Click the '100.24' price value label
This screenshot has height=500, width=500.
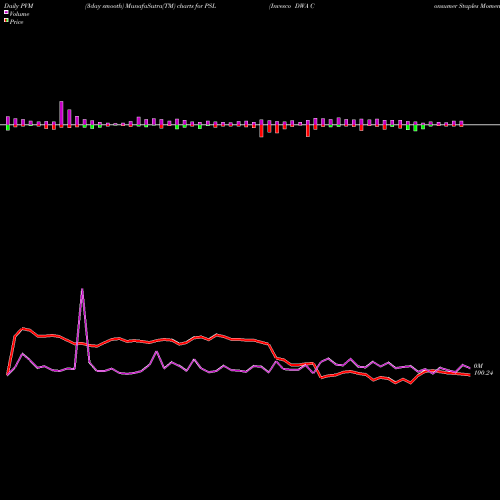click(483, 373)
